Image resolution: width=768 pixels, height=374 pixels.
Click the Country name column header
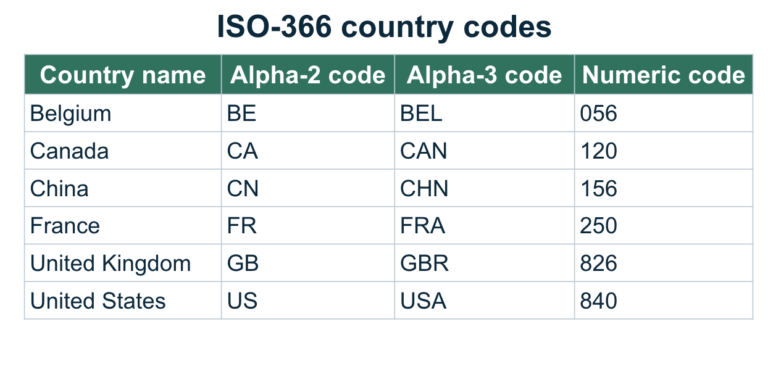coord(123,74)
